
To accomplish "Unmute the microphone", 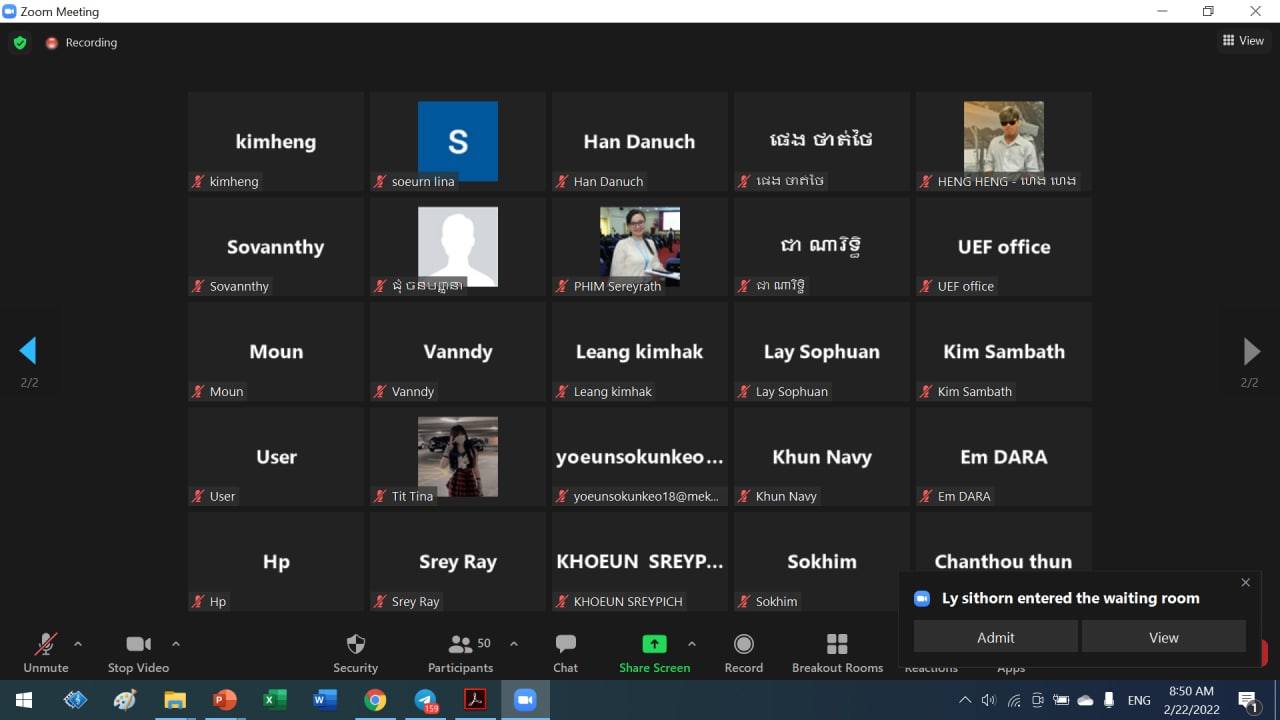I will pyautogui.click(x=46, y=644).
